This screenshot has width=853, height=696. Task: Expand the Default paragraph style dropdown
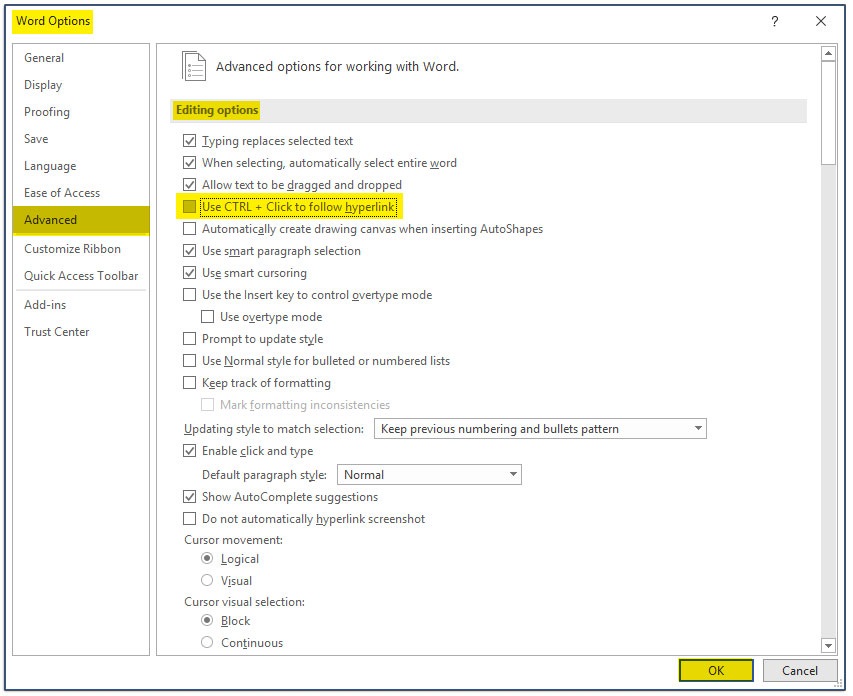(x=429, y=475)
